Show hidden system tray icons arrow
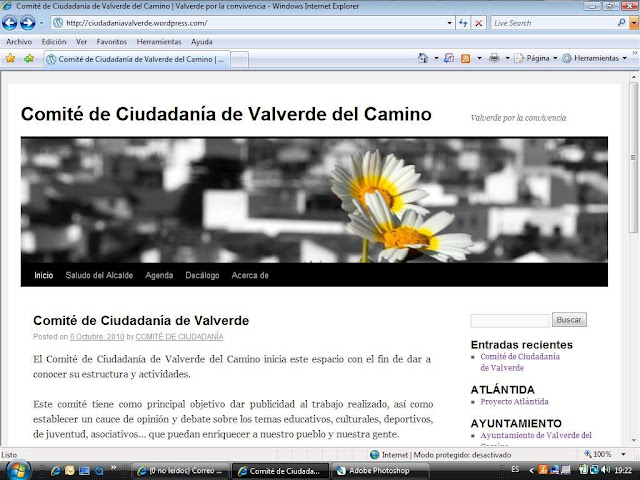The image size is (640, 480). [x=531, y=471]
